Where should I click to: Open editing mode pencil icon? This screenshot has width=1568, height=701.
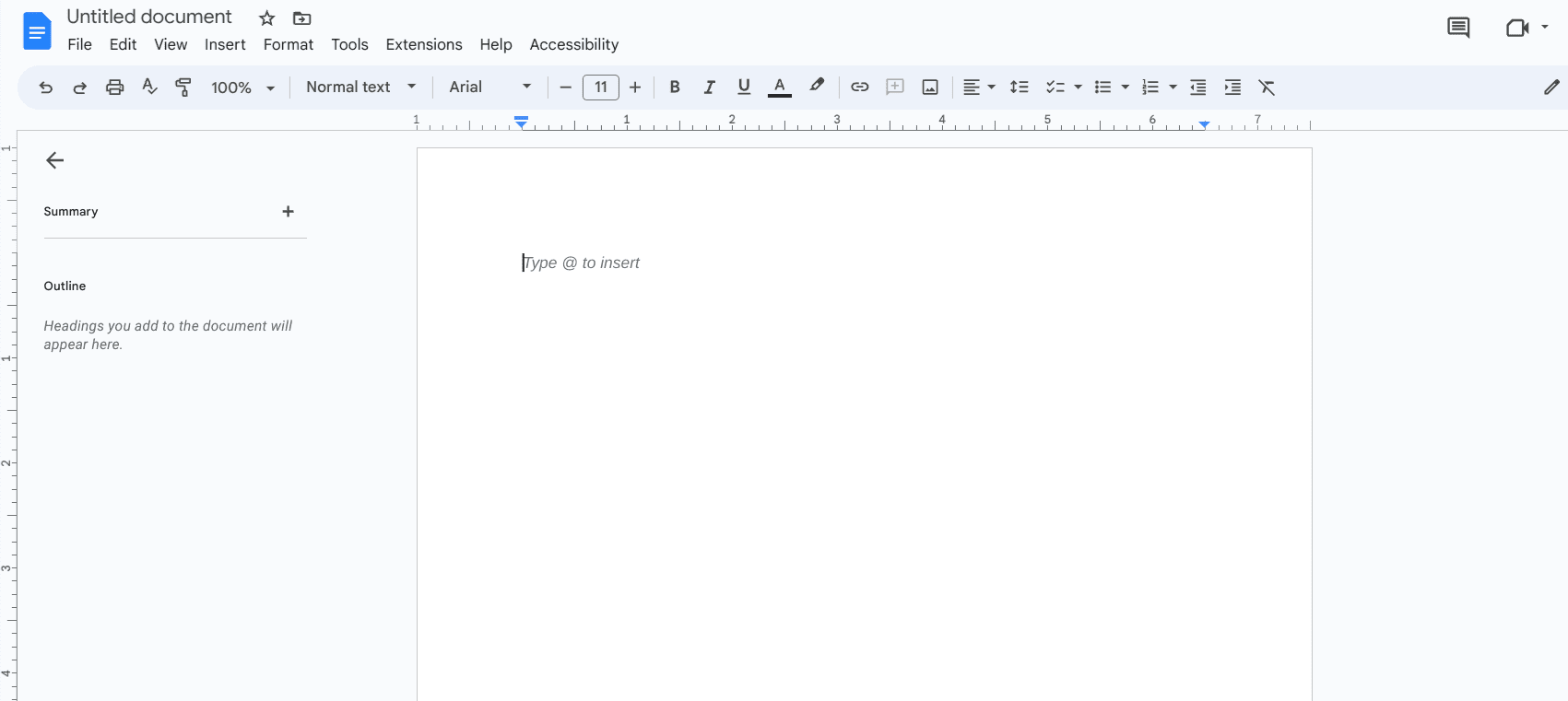tap(1551, 88)
